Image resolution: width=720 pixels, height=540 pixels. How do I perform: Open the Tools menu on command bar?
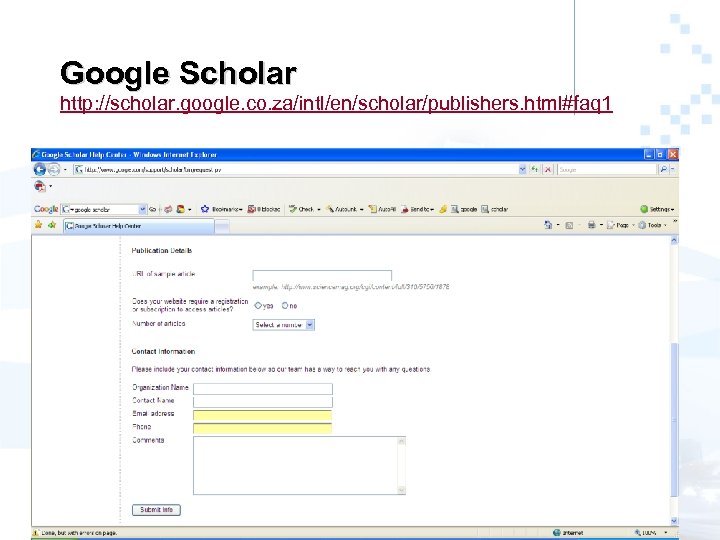652,225
